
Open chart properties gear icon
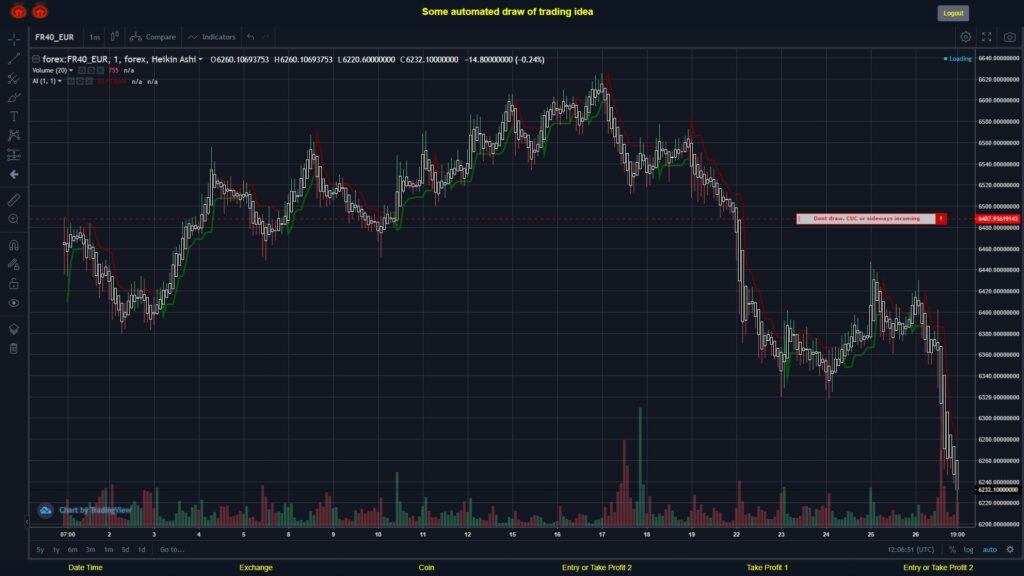pos(965,37)
